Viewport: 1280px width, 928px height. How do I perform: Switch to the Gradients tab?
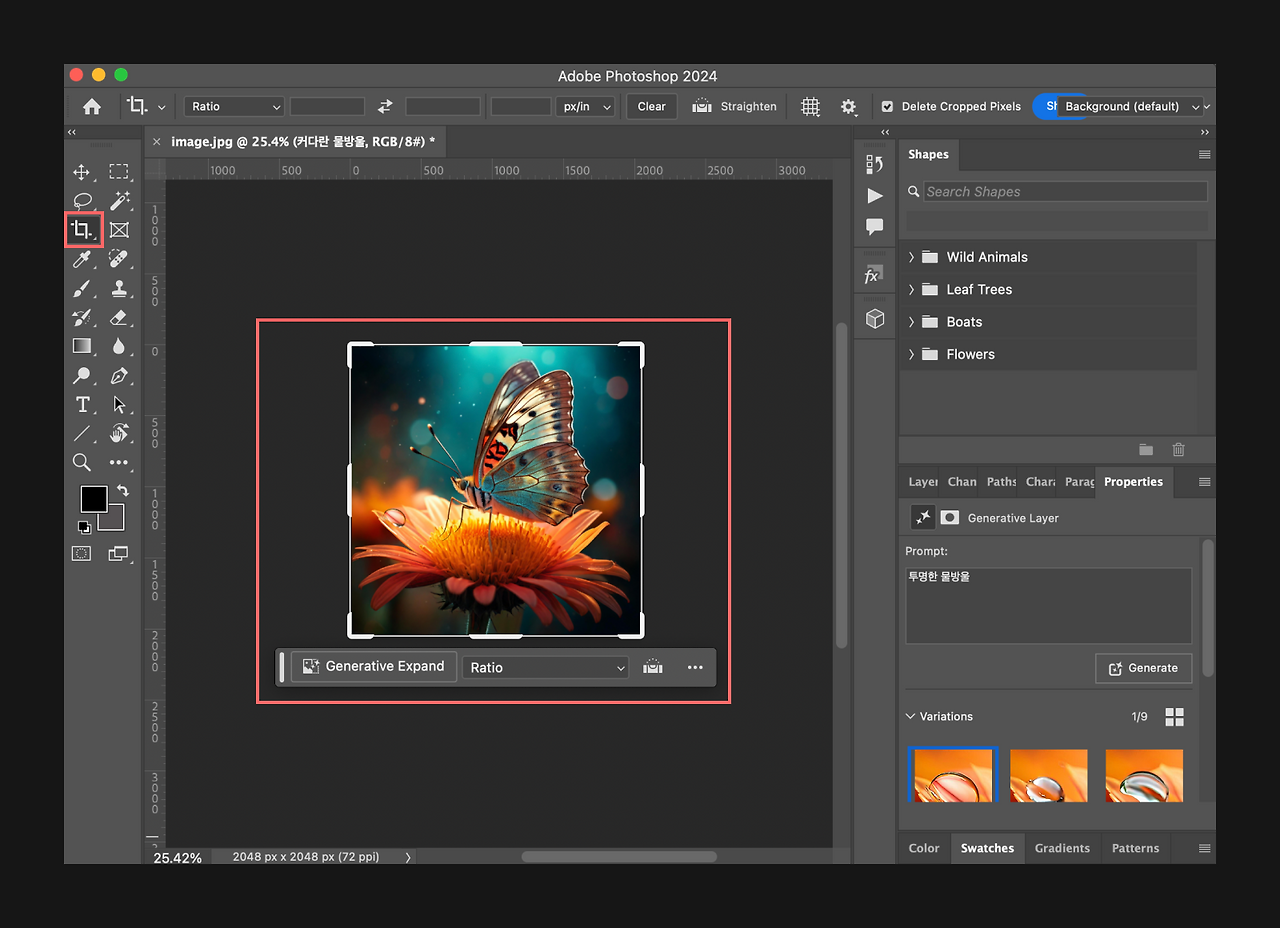pyautogui.click(x=1062, y=848)
